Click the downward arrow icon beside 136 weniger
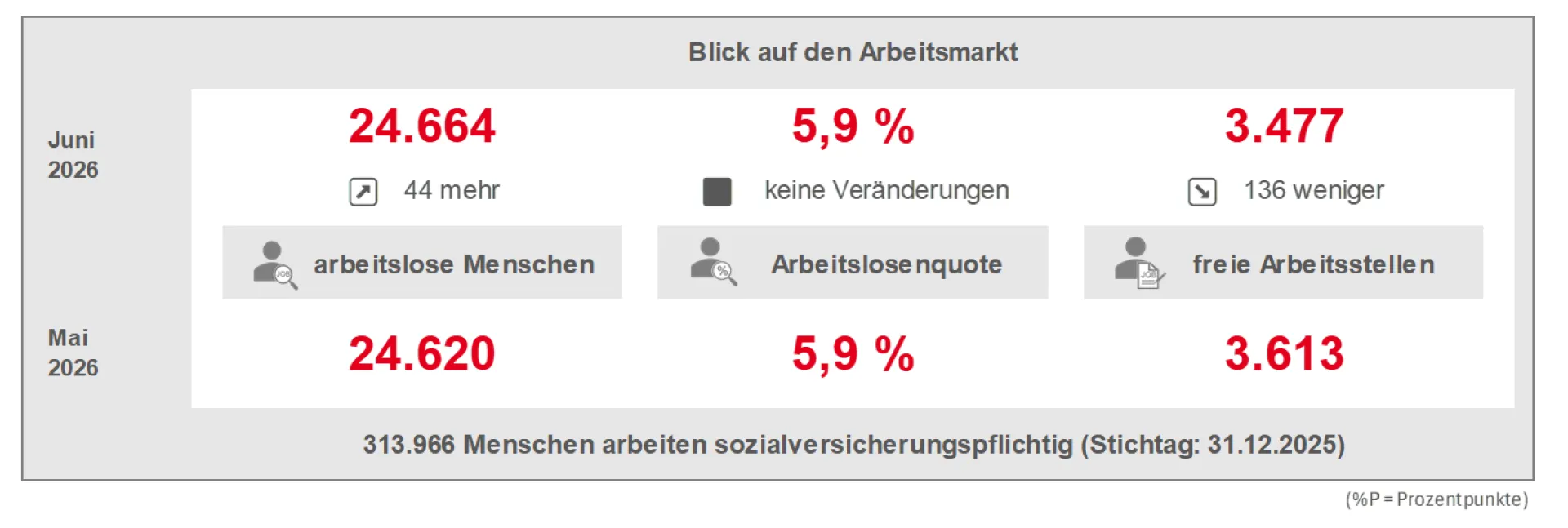The image size is (1568, 528). pos(1202,192)
